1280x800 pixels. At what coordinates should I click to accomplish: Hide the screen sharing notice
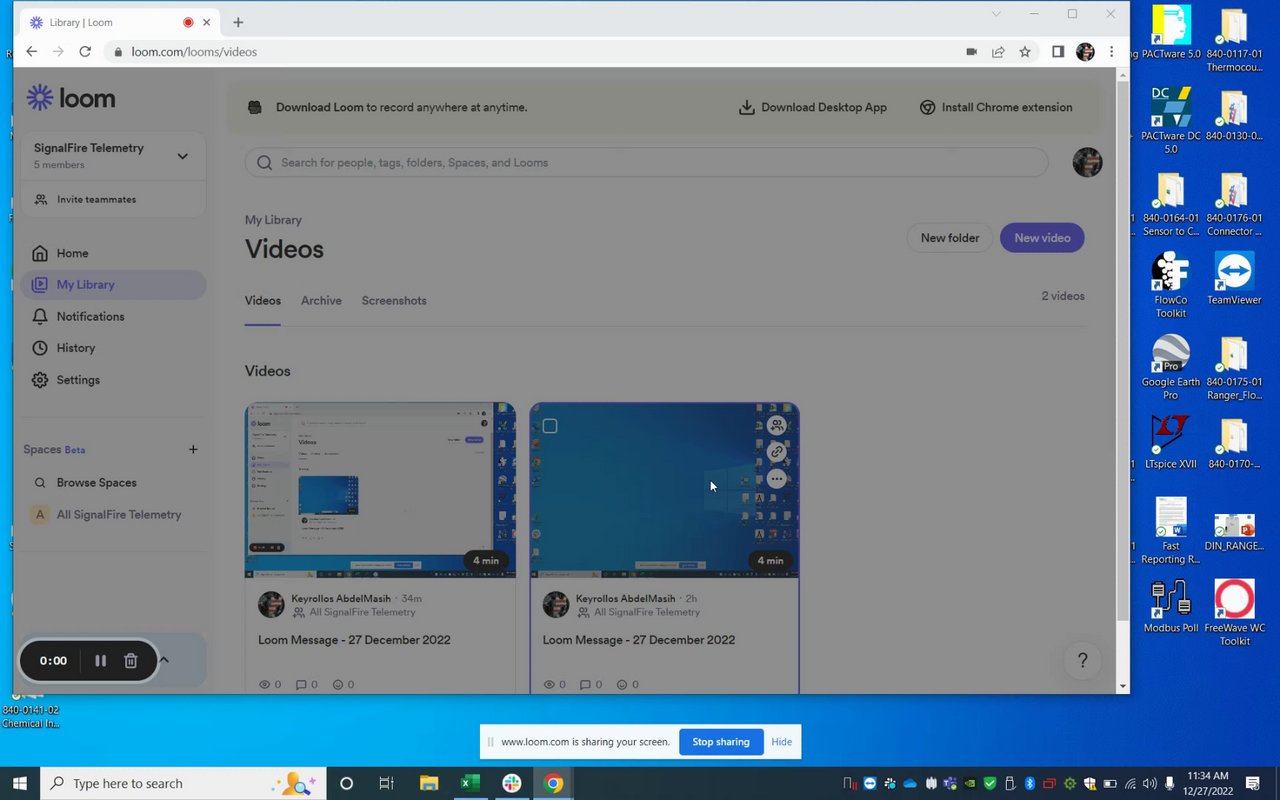[x=782, y=742]
